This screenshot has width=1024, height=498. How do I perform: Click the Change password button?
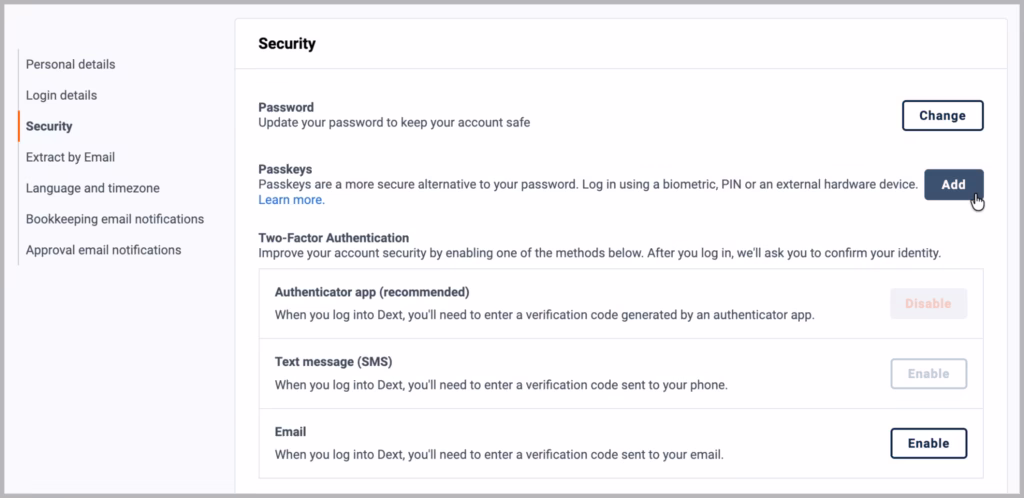point(942,116)
